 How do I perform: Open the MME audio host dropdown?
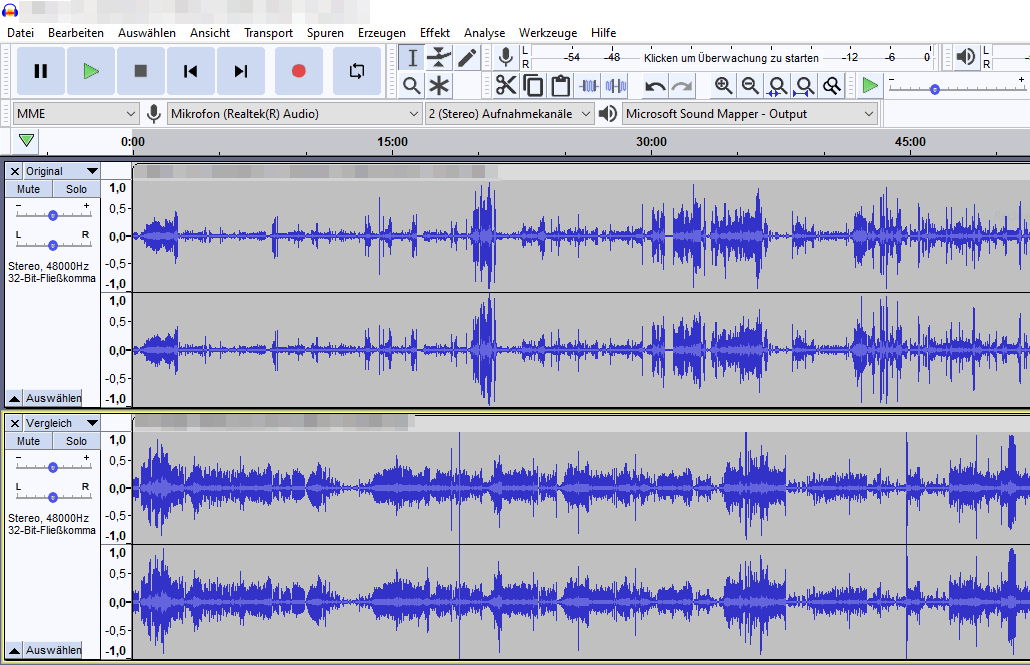click(x=76, y=114)
